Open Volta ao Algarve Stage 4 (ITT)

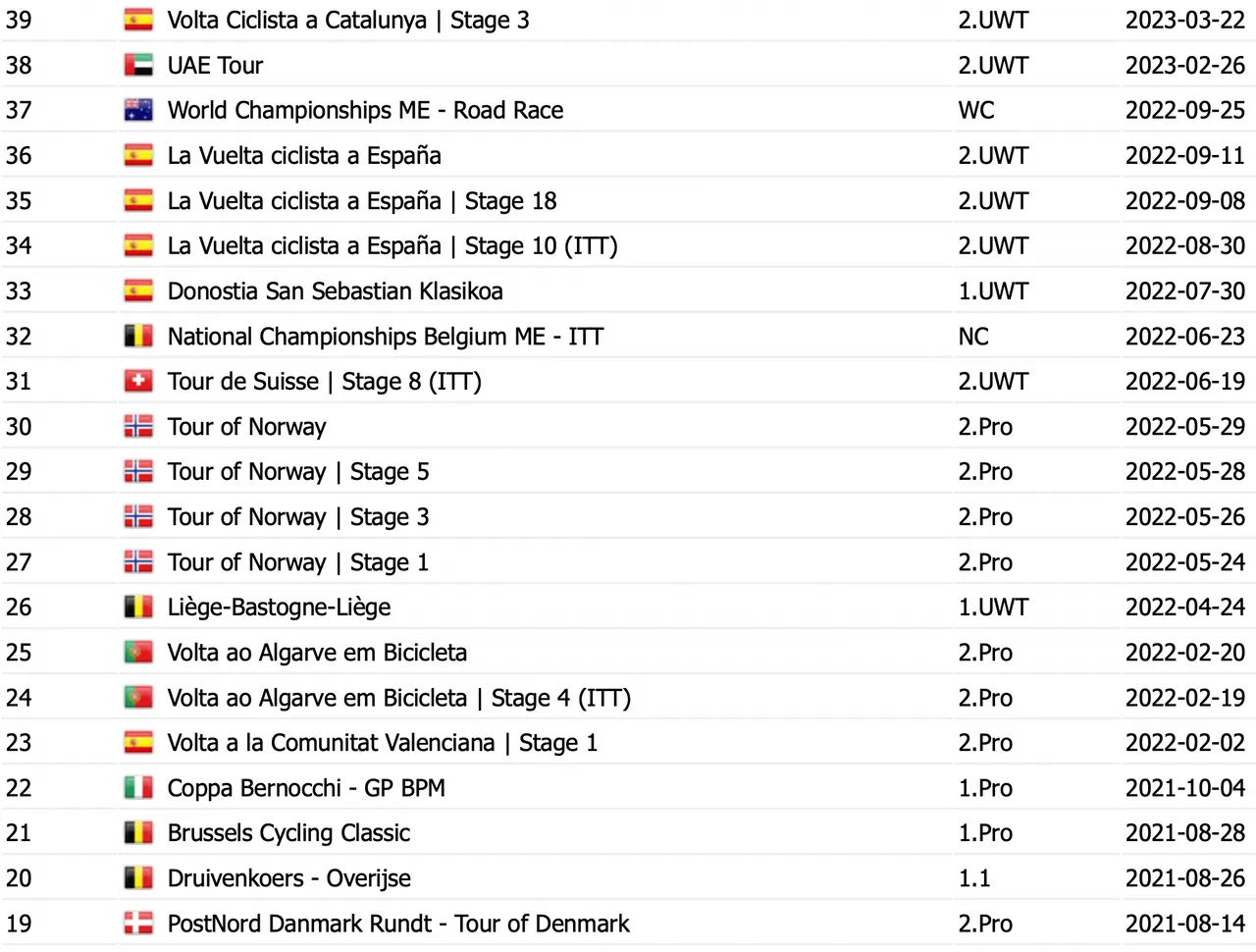[399, 698]
